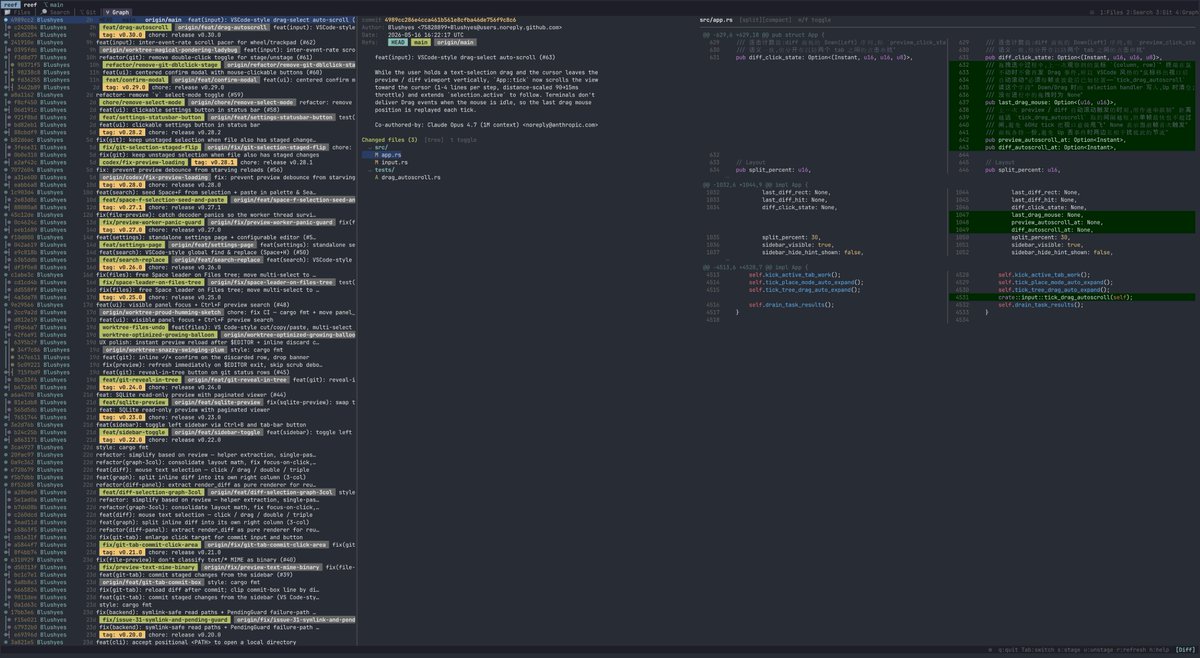Click the main ref badge in commit details
The height and width of the screenshot is (658, 1200).
pos(421,43)
